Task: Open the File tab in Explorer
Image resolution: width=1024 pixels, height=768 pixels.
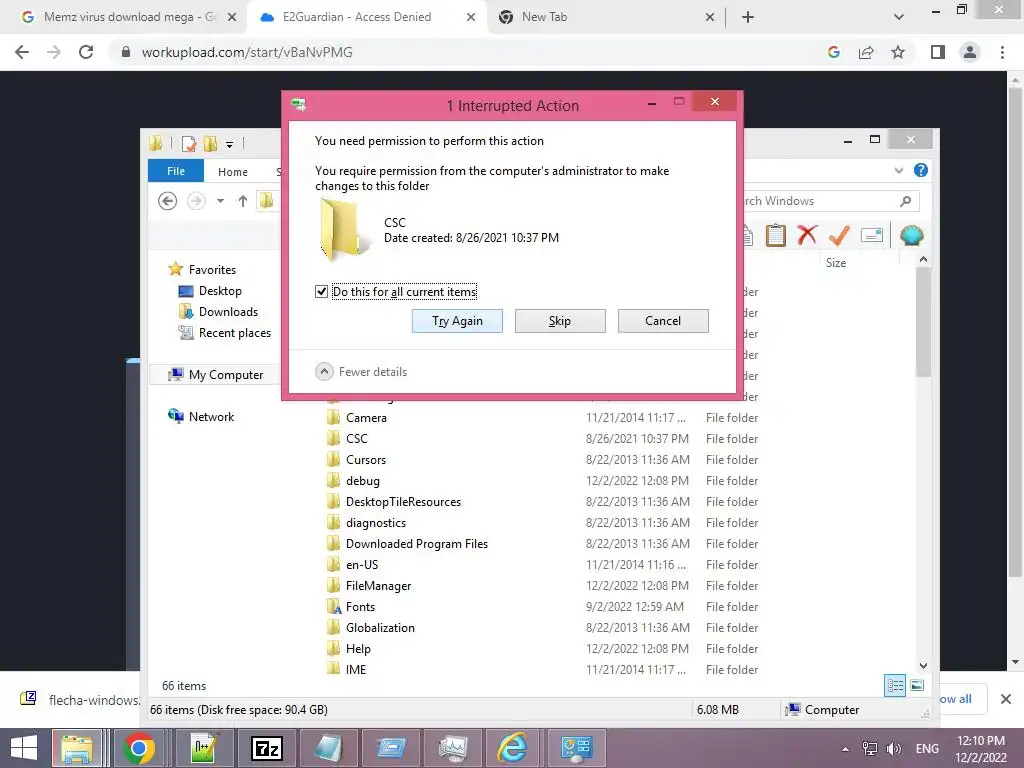Action: pyautogui.click(x=176, y=170)
